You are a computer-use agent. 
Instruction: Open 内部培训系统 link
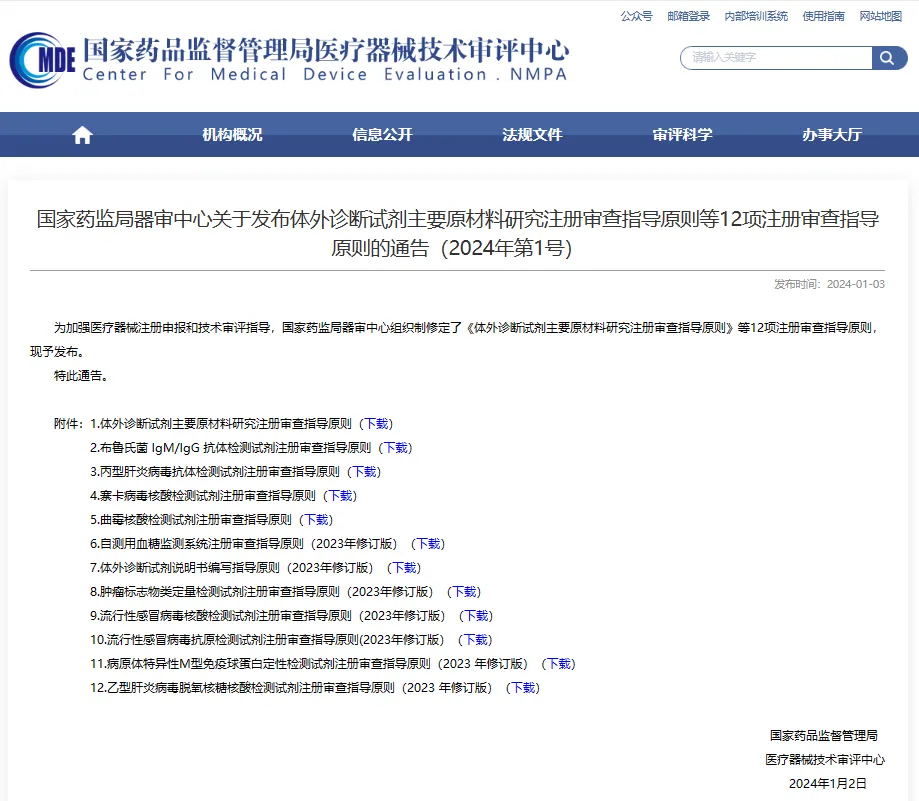click(x=756, y=16)
